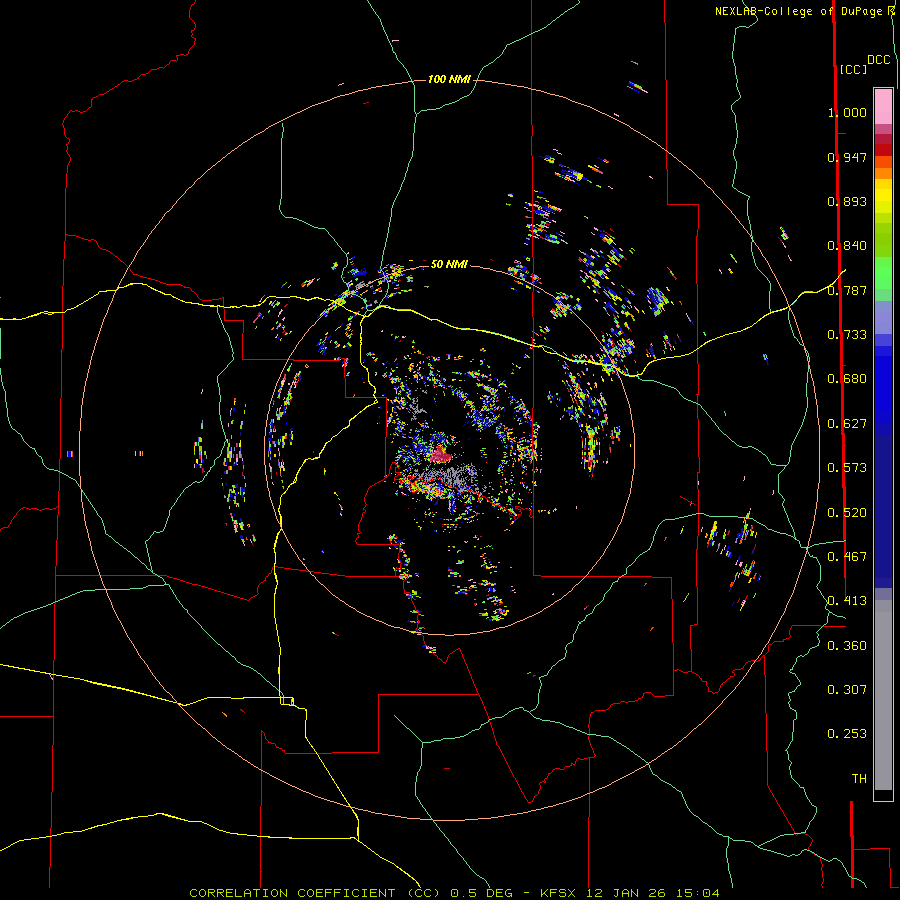900x900 pixels.
Task: Click the 0.787 scale value
Action: 847,290
